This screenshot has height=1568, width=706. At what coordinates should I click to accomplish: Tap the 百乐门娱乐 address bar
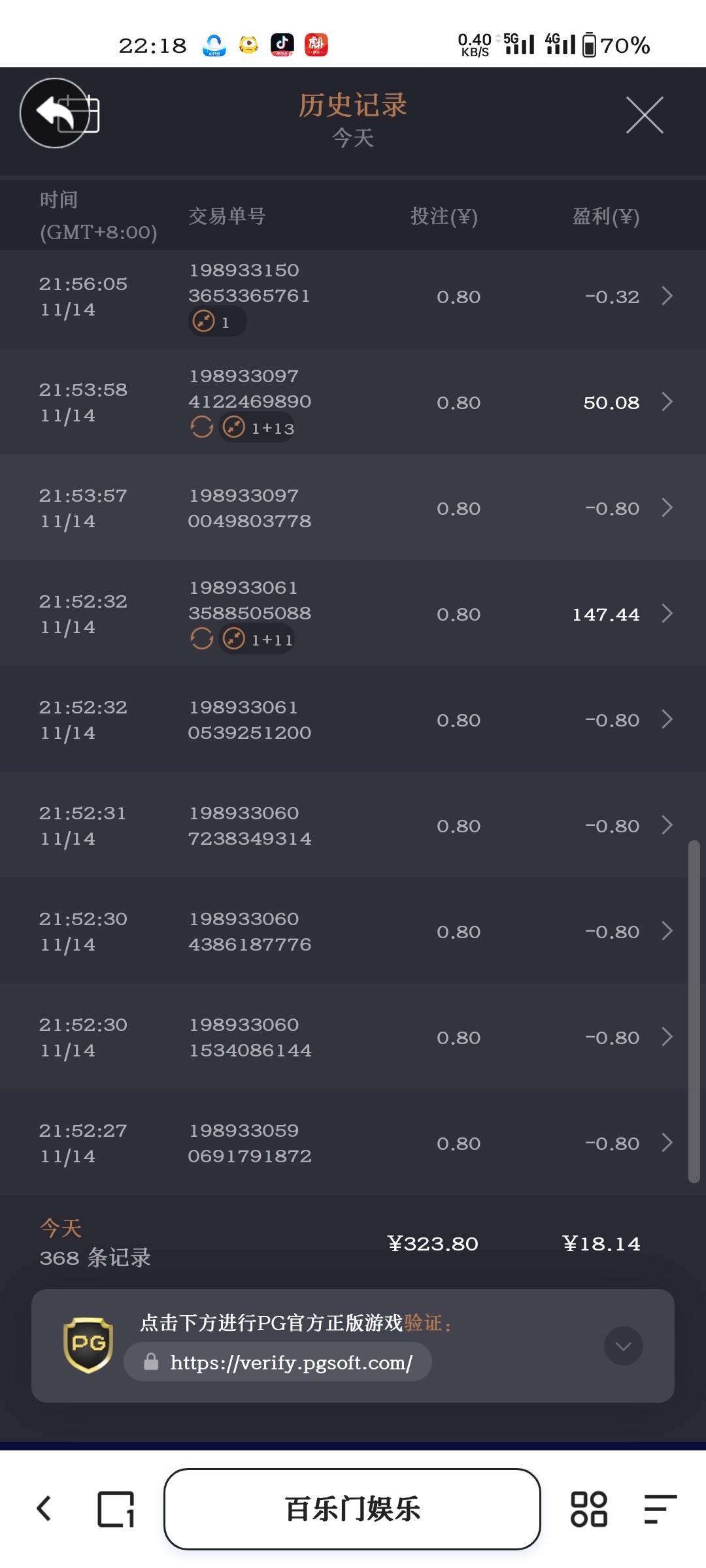coord(352,1509)
